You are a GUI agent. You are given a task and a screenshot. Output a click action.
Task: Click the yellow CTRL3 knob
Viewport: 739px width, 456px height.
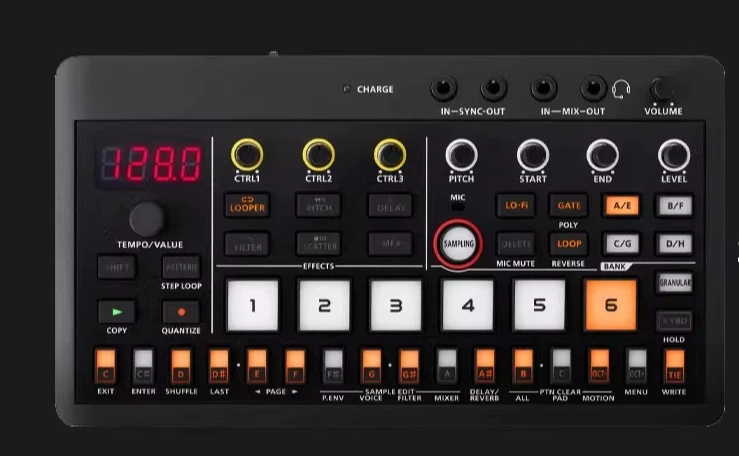pos(390,155)
